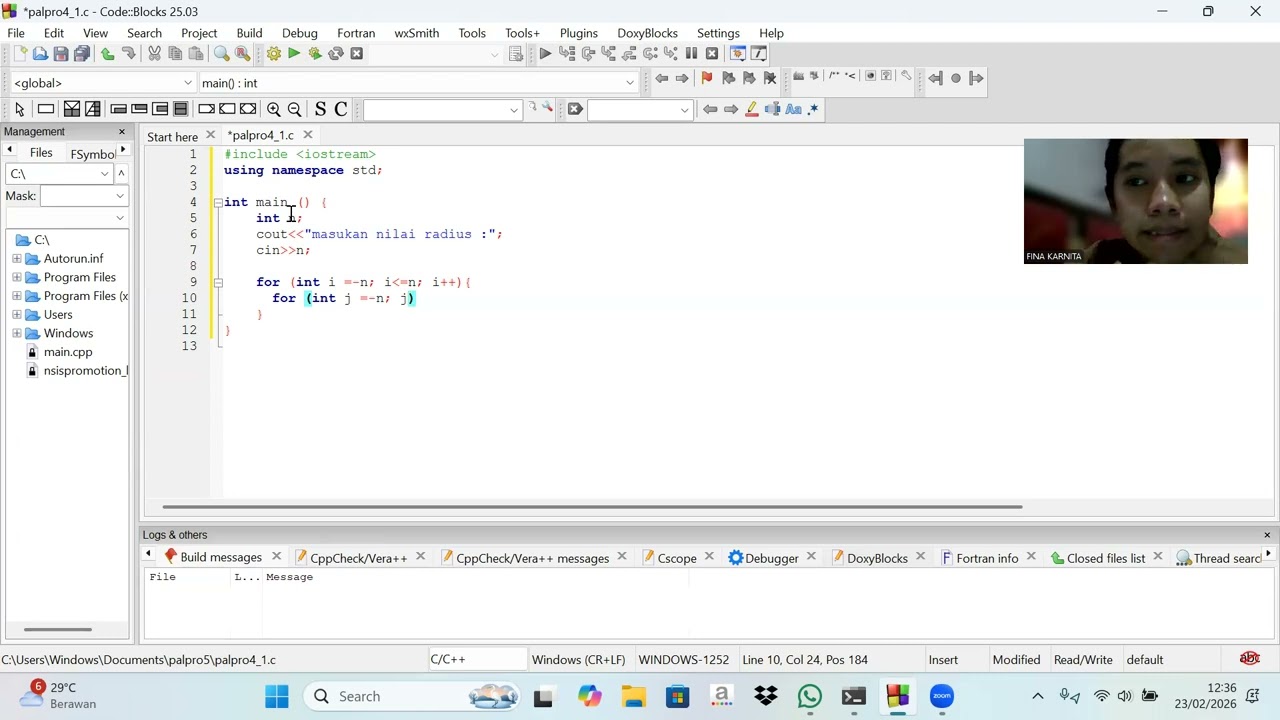Click the Replace icon in the toolbar
The image size is (1280, 720).
(242, 54)
